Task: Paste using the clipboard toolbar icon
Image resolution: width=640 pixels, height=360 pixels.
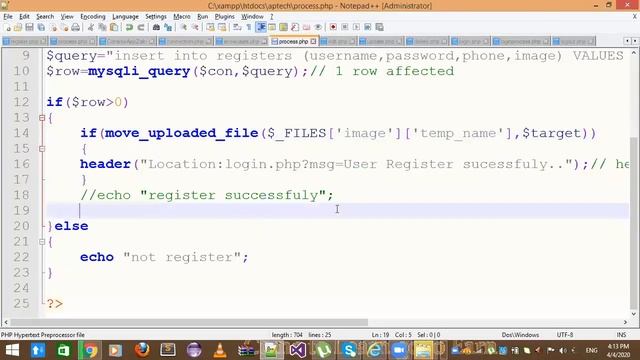Action: click(114, 27)
